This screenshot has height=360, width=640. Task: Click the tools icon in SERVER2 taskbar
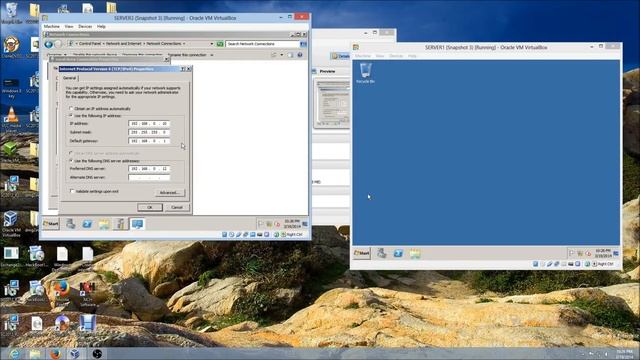pos(120,224)
